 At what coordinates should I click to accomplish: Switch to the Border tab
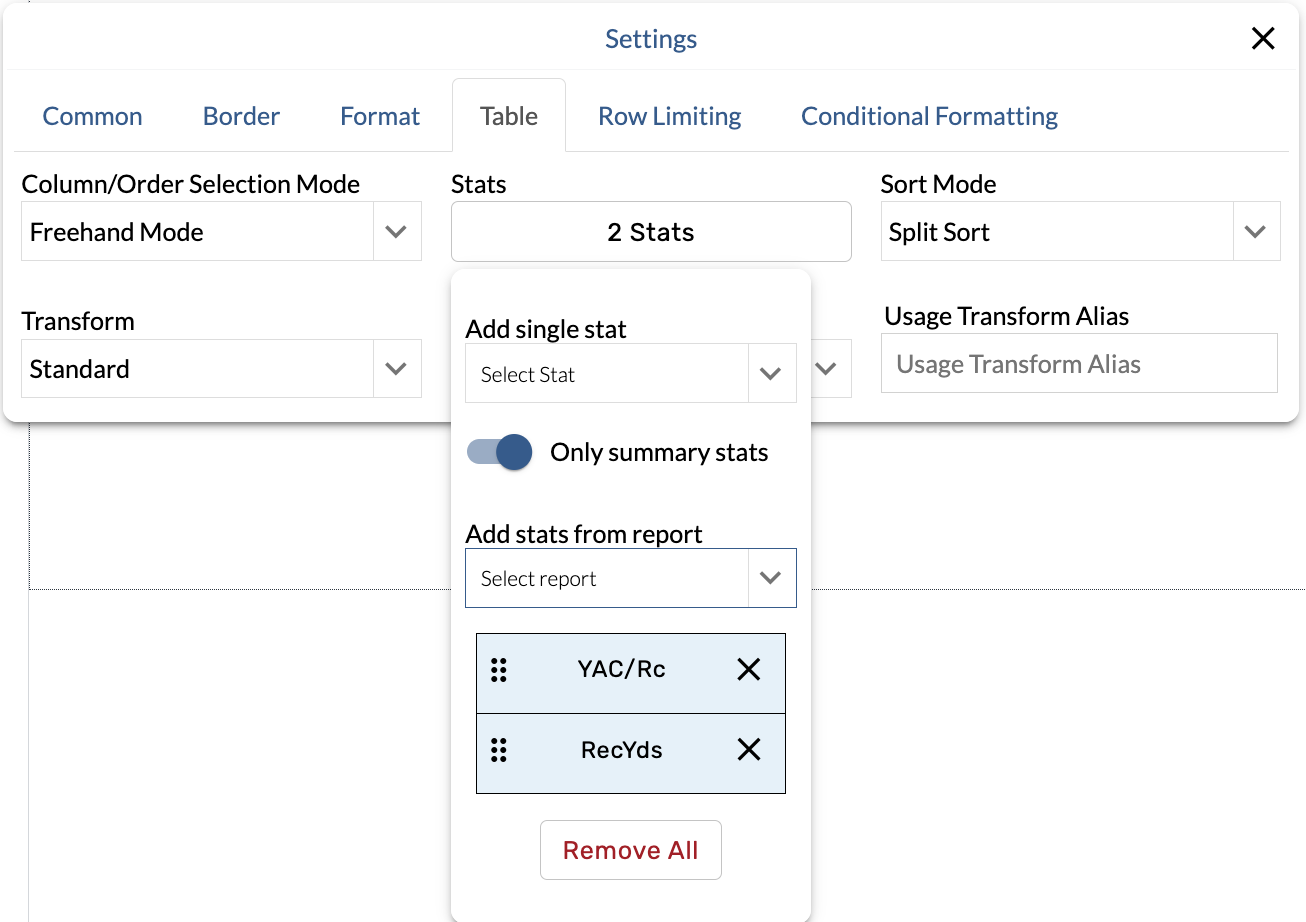pos(241,116)
